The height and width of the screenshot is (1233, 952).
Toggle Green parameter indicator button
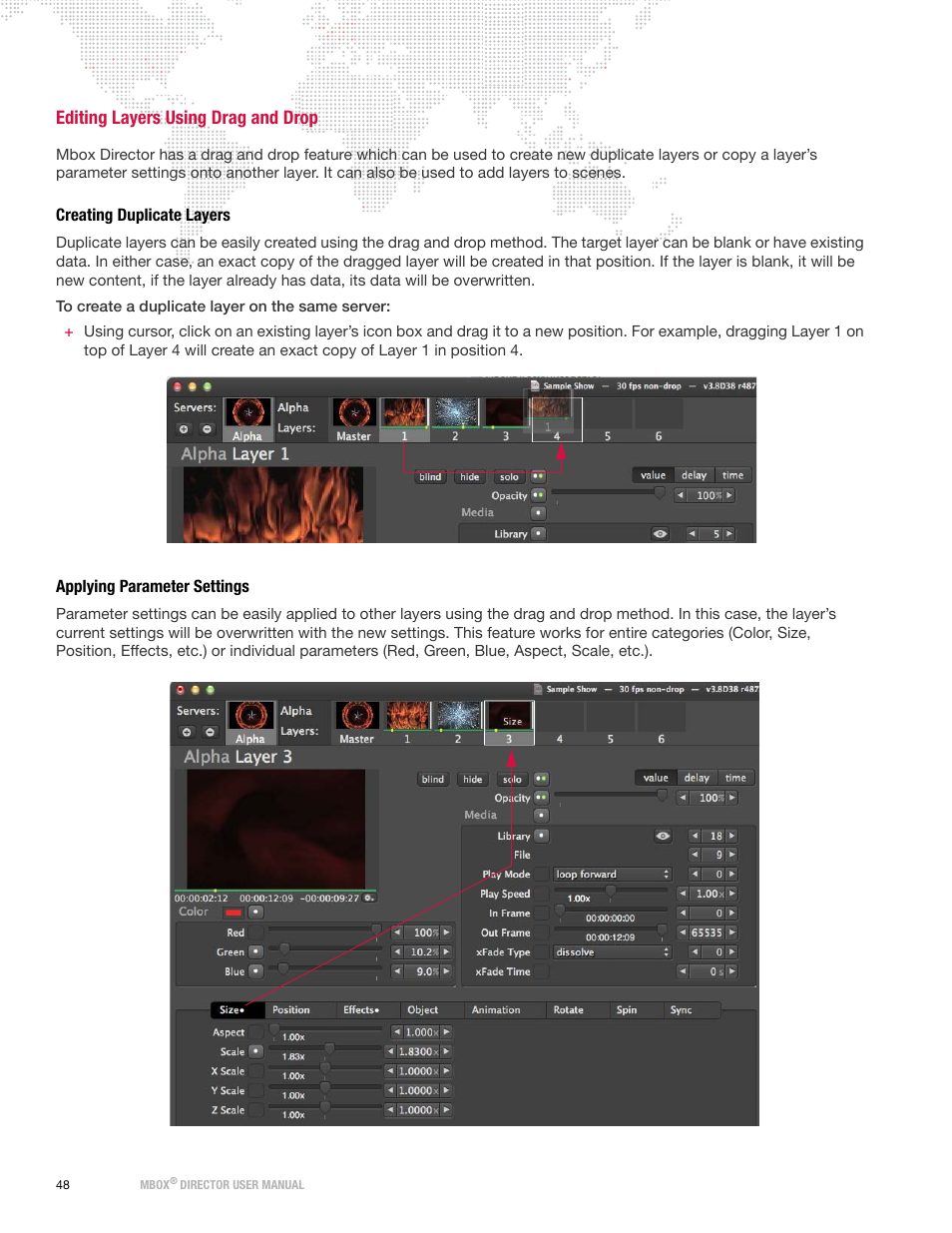coord(256,951)
